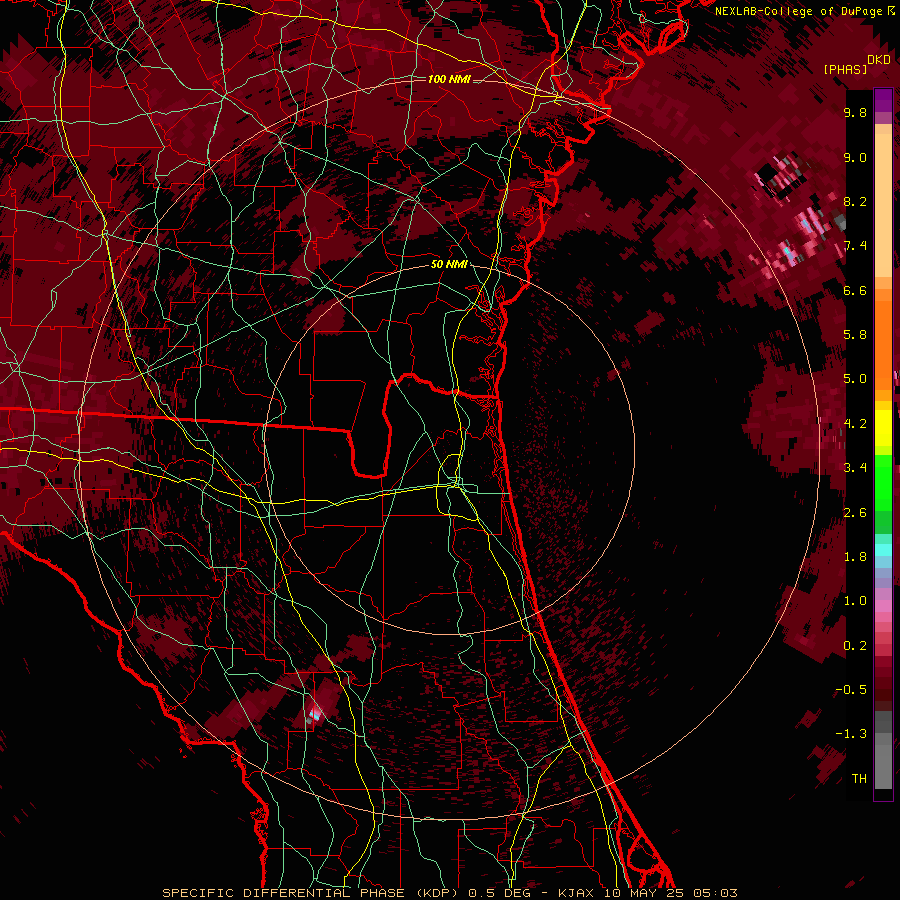The image size is (900, 900).
Task: Click the 50 NMI range ring label
Action: click(x=449, y=265)
